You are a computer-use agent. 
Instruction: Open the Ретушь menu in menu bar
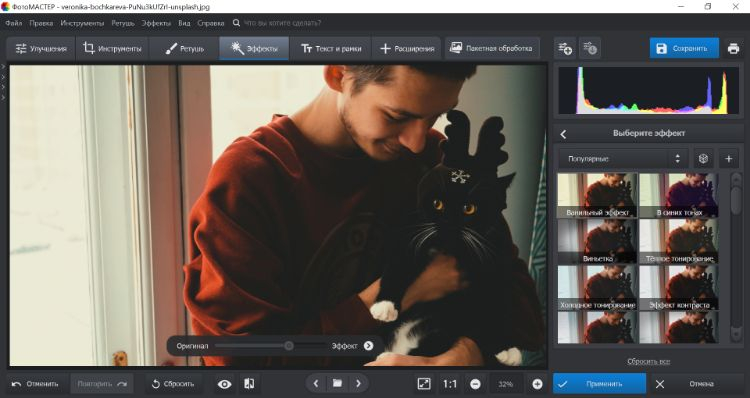click(x=123, y=23)
